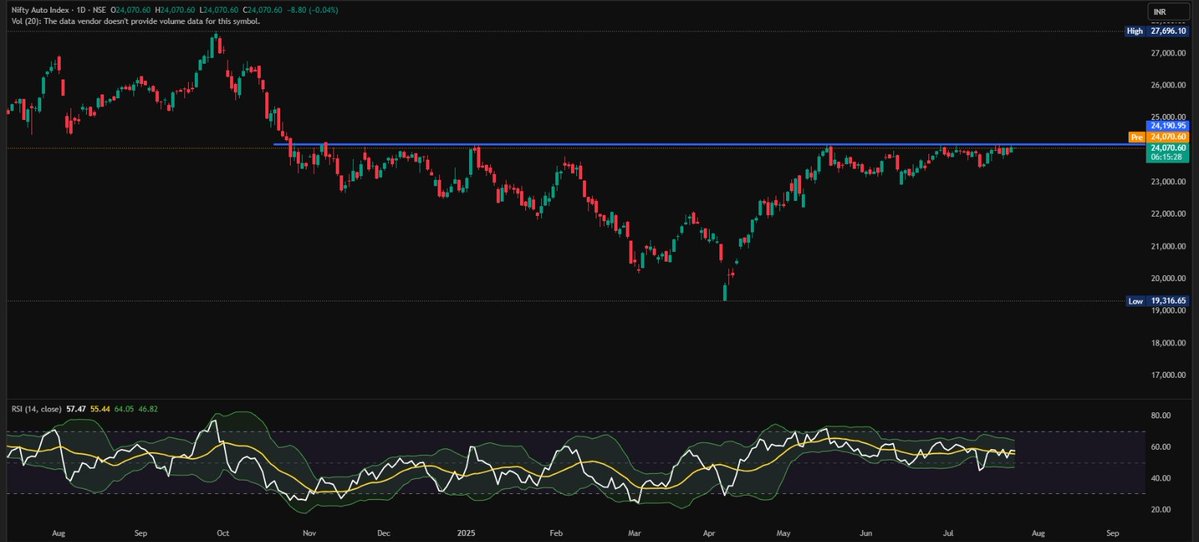Click the 22,000.00 price axis label
This screenshot has width=1199, height=542.
coord(1168,214)
